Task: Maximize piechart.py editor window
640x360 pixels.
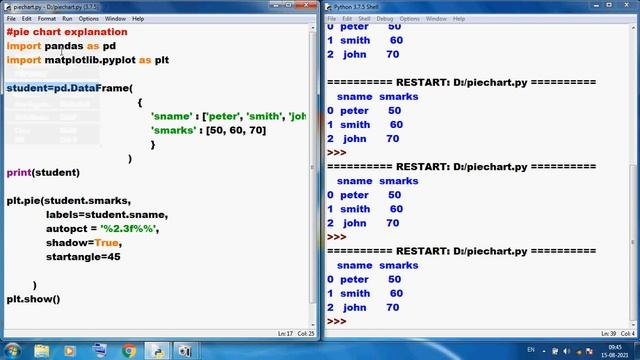Action: [x=288, y=5]
